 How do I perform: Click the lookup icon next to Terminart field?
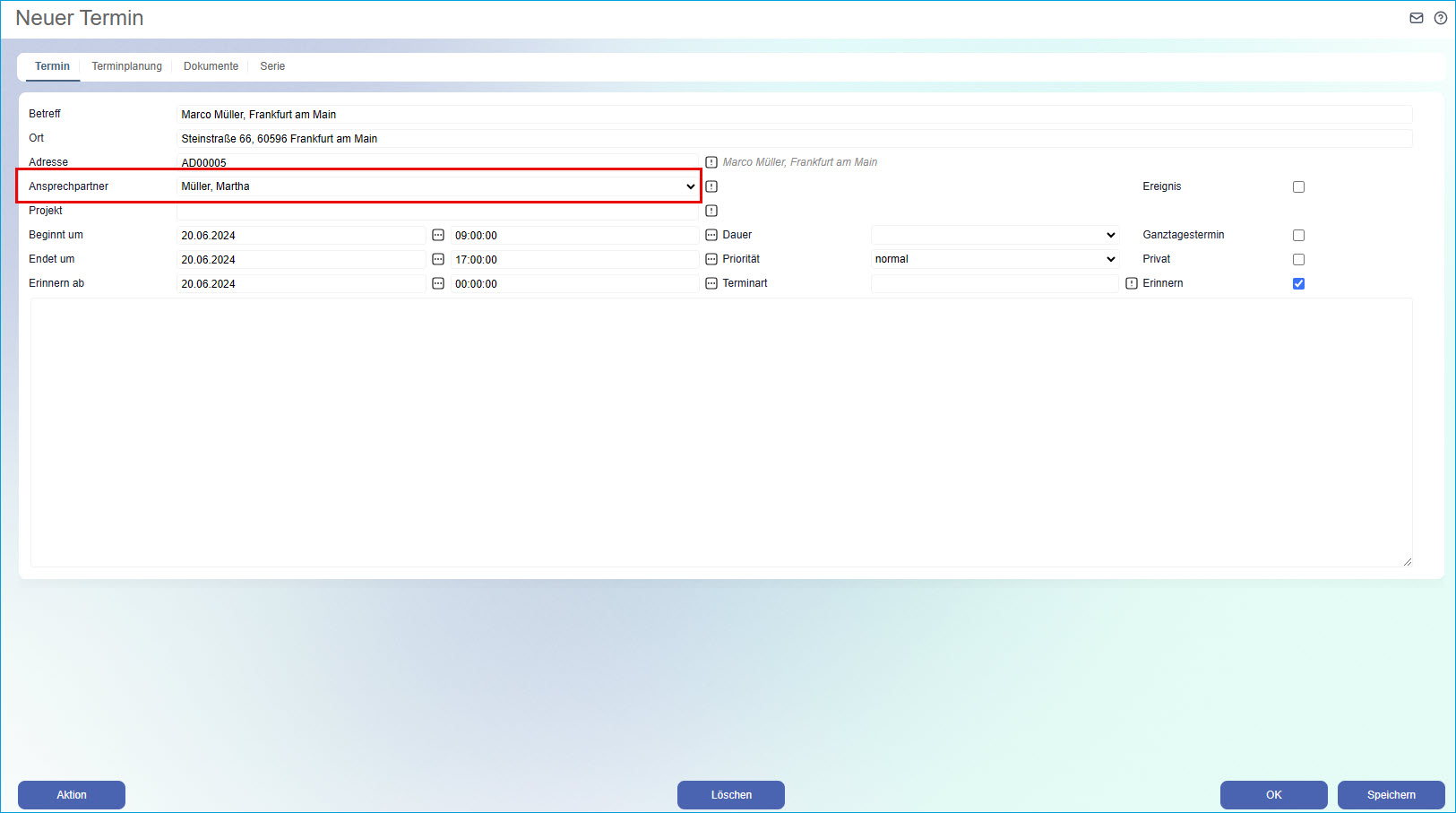(1132, 283)
